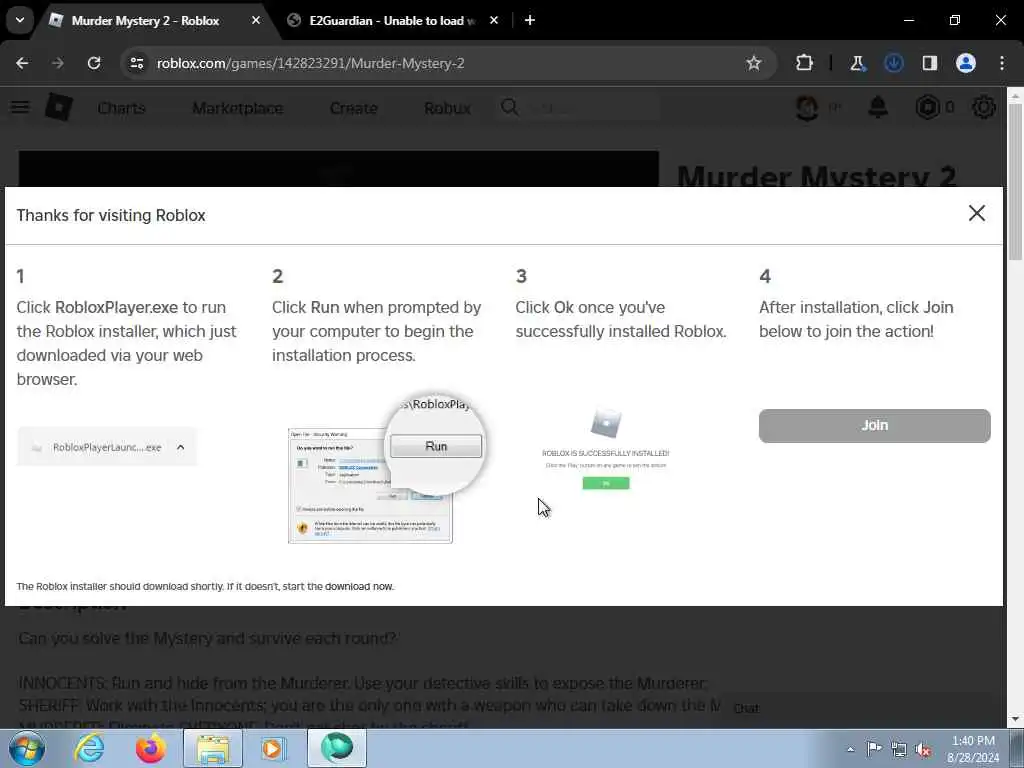Open the network tray icon
Screen dimensions: 1024x768
(x=899, y=749)
